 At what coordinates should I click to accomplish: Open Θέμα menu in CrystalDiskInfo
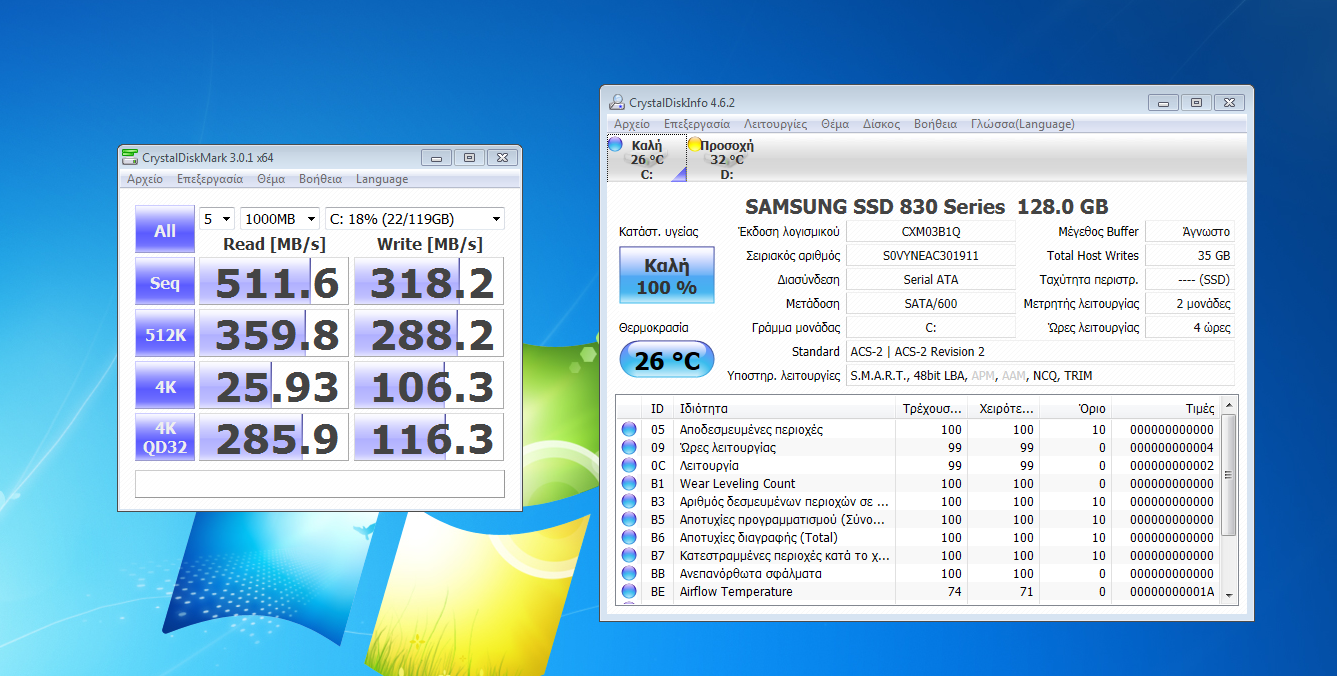(x=835, y=124)
